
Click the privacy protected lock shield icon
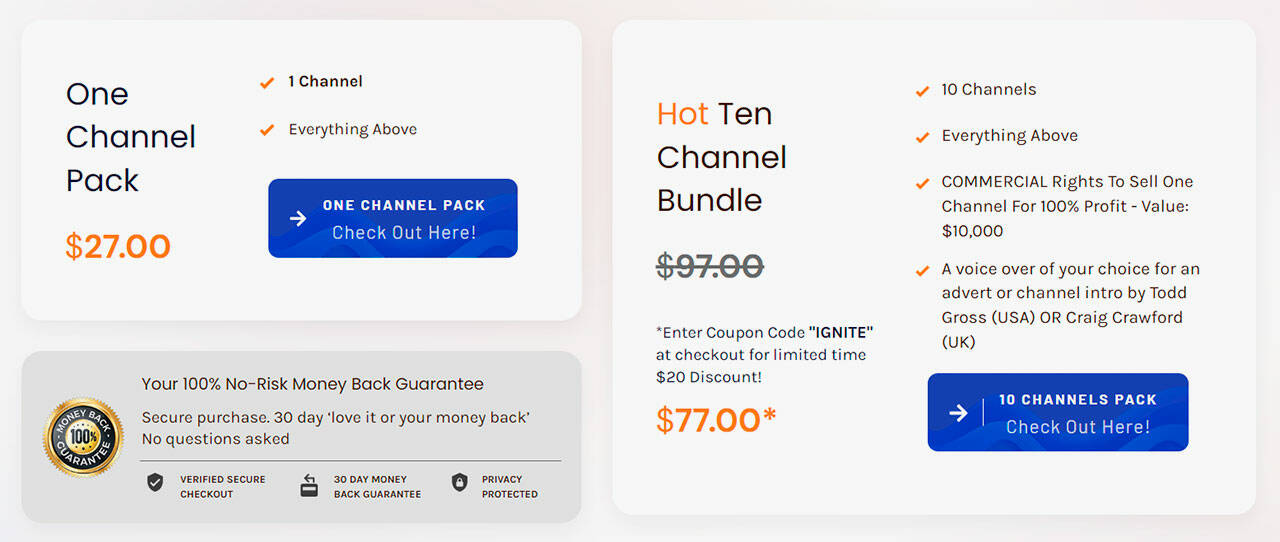pos(459,483)
